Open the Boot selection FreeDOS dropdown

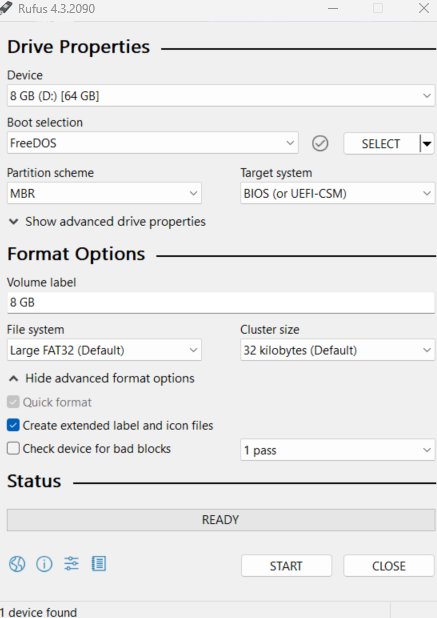pyautogui.click(x=152, y=143)
